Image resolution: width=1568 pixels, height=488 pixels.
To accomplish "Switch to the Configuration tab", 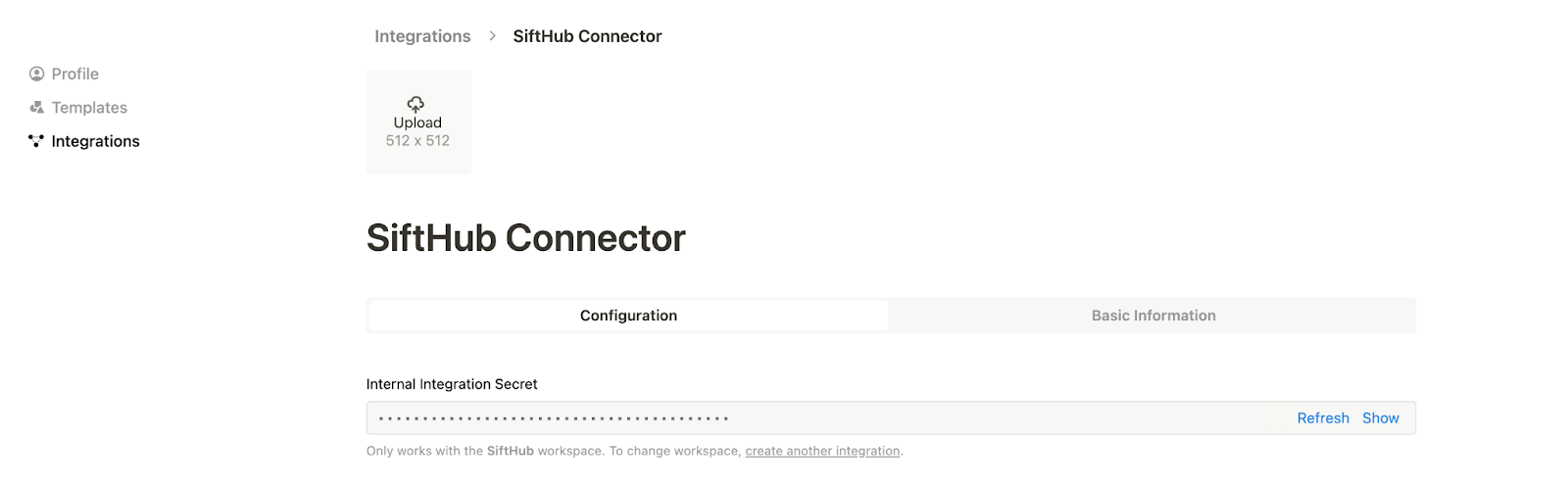I will (x=628, y=316).
